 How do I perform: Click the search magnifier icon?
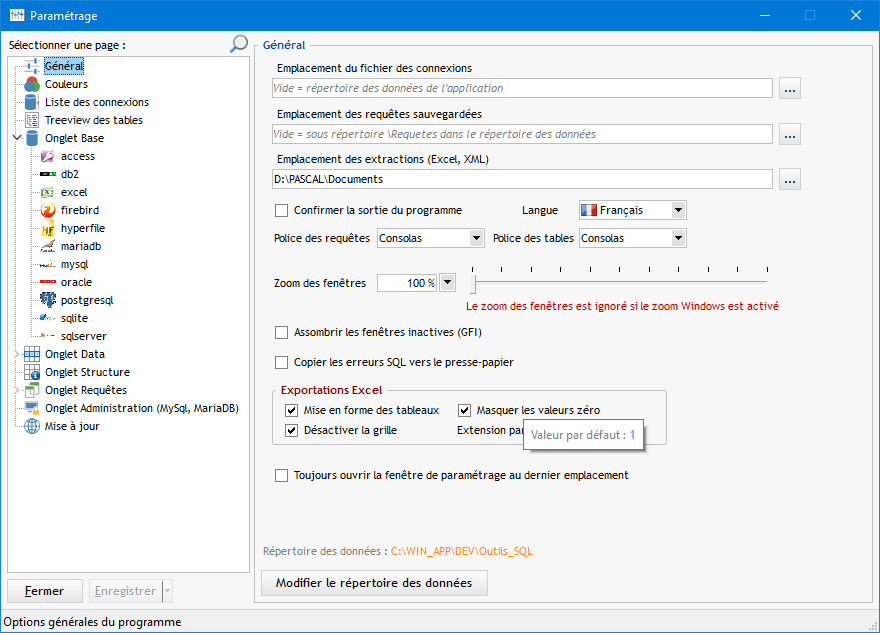click(239, 44)
